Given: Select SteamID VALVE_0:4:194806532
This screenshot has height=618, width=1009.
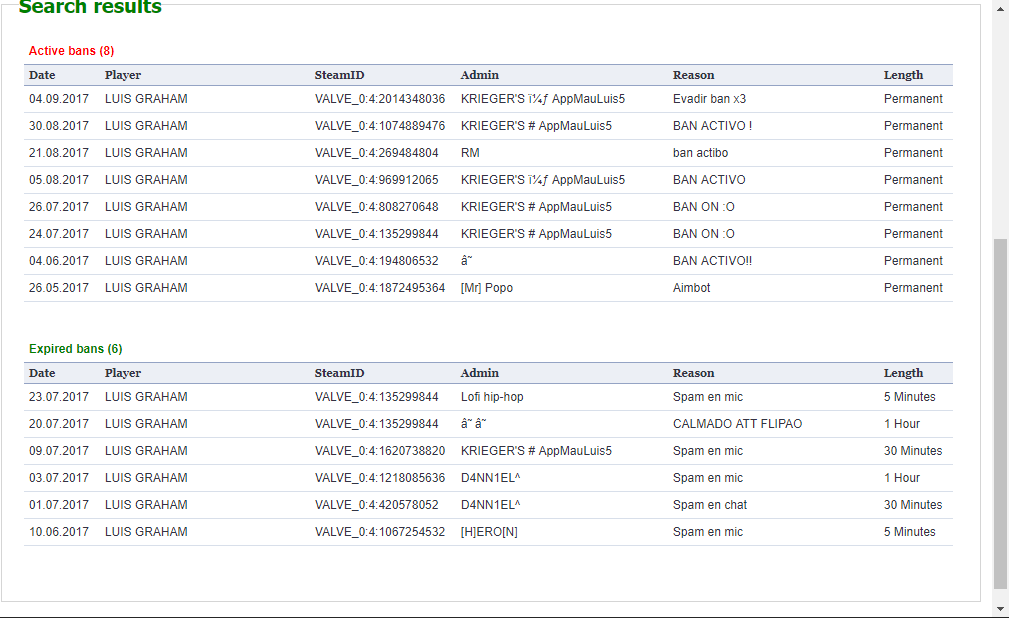Looking at the screenshot, I should (x=376, y=261).
